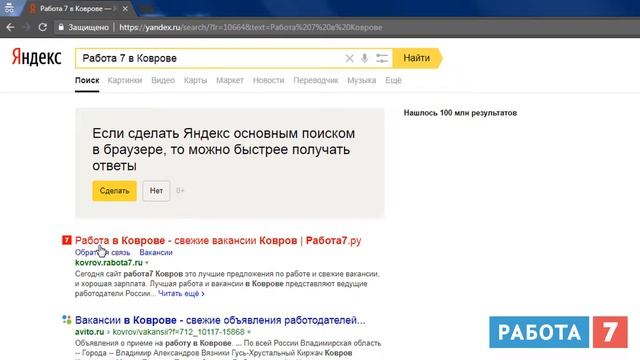The width and height of the screenshot is (640, 360).
Task: Click the avito.ru green domain link
Action: point(89,332)
